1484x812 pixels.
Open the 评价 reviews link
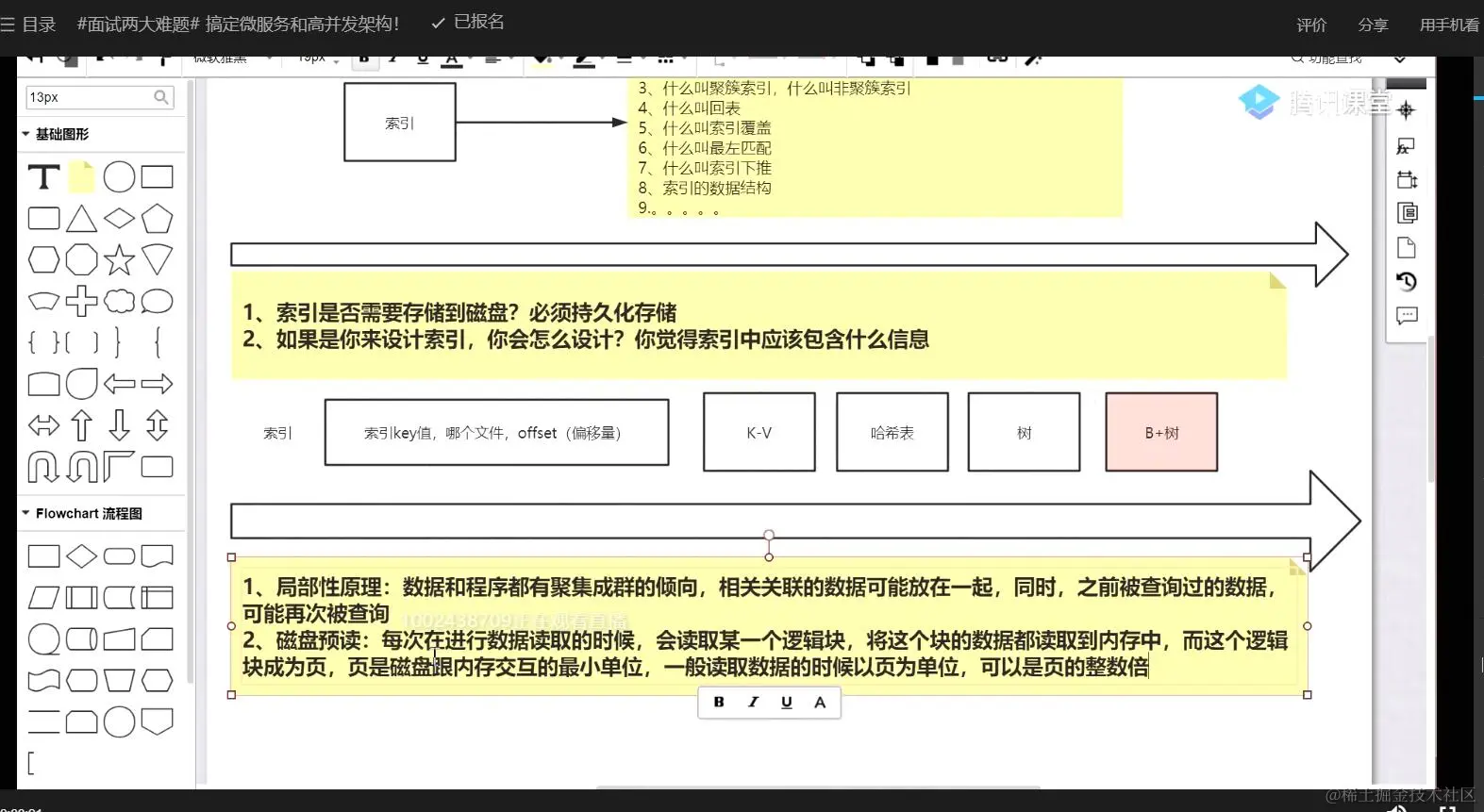coord(1311,25)
